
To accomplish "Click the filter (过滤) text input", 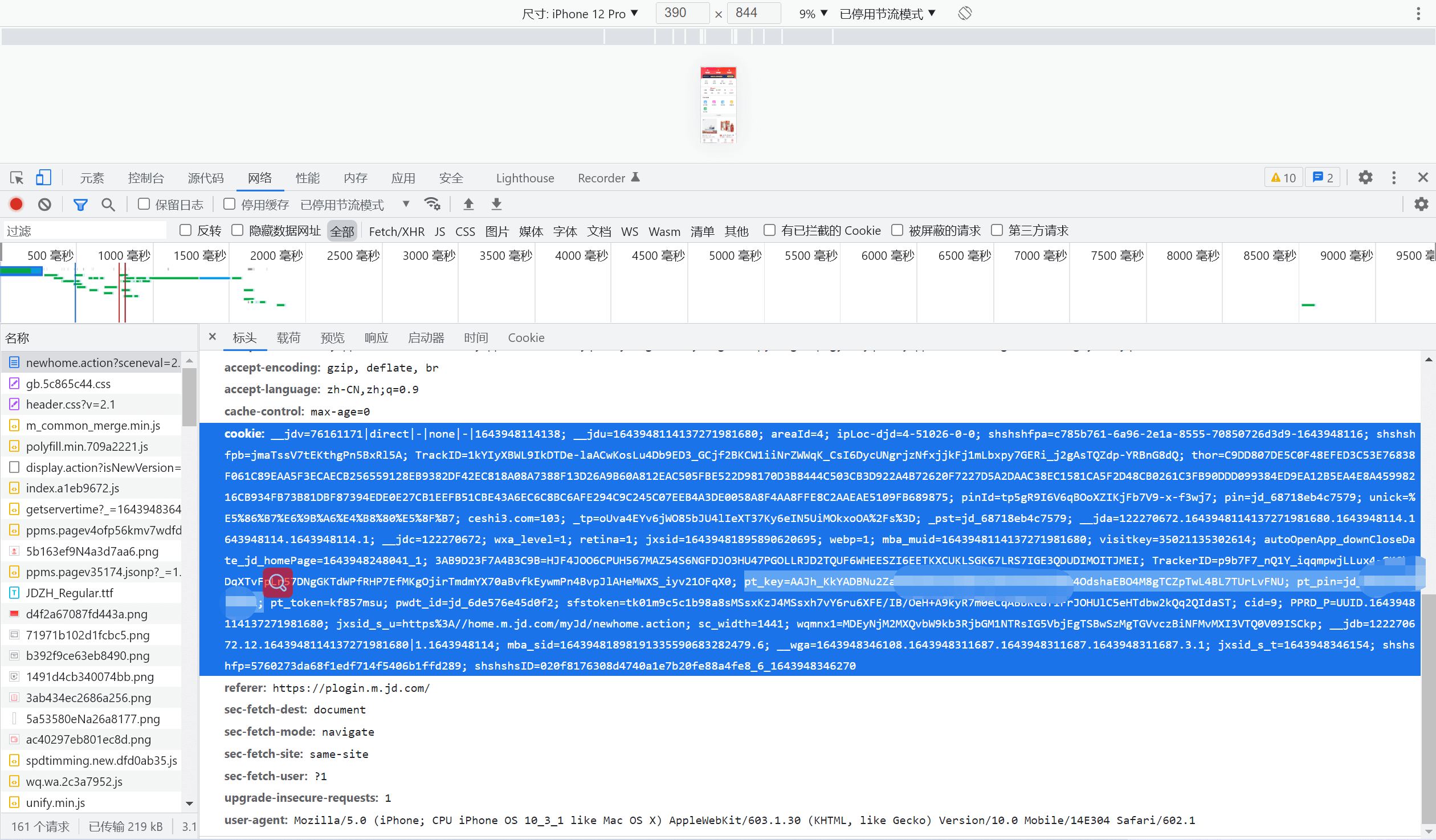I will coord(85,231).
